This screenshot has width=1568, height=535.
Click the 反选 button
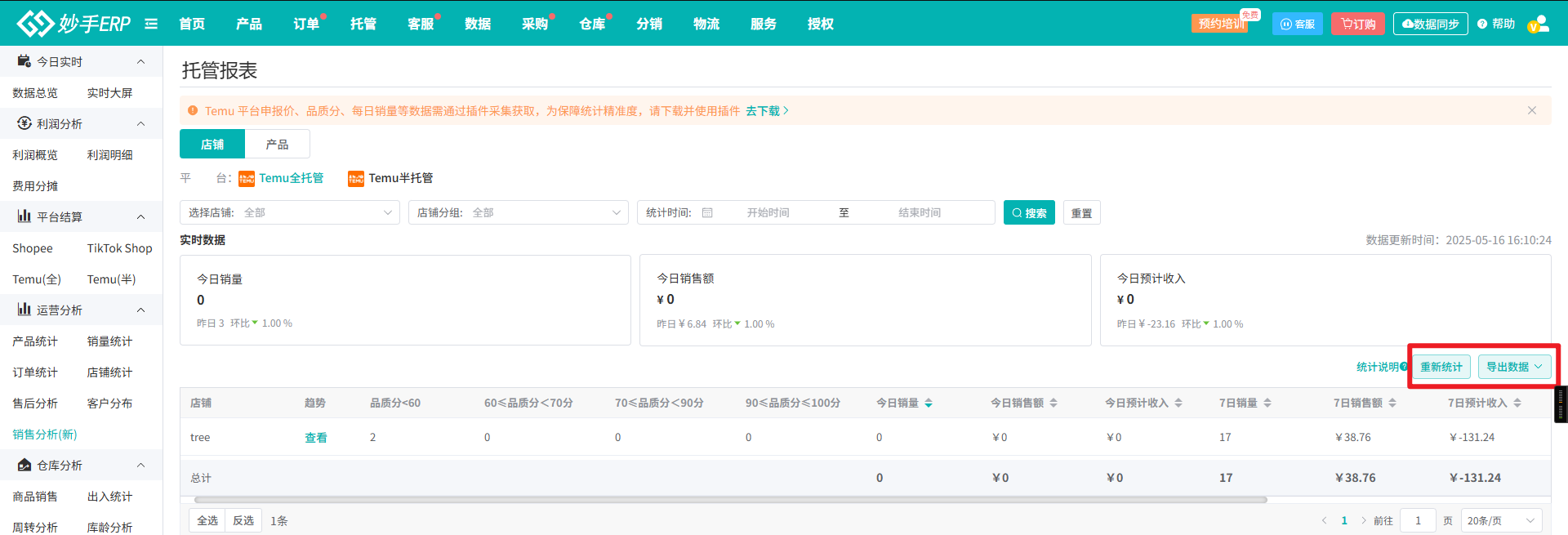[243, 520]
